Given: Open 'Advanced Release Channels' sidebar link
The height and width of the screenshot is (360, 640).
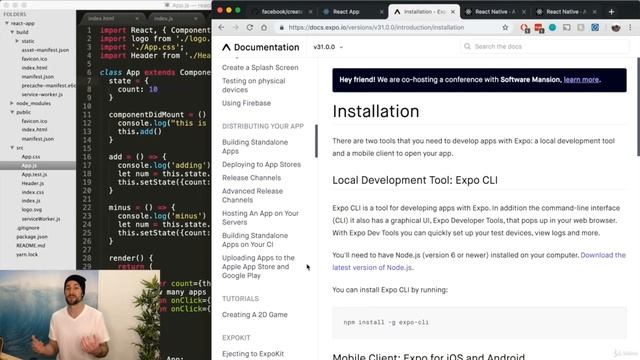Looking at the screenshot, I should tap(252, 196).
